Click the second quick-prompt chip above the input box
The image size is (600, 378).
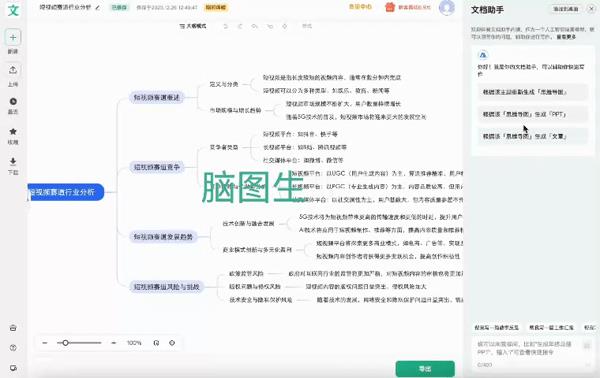551,328
